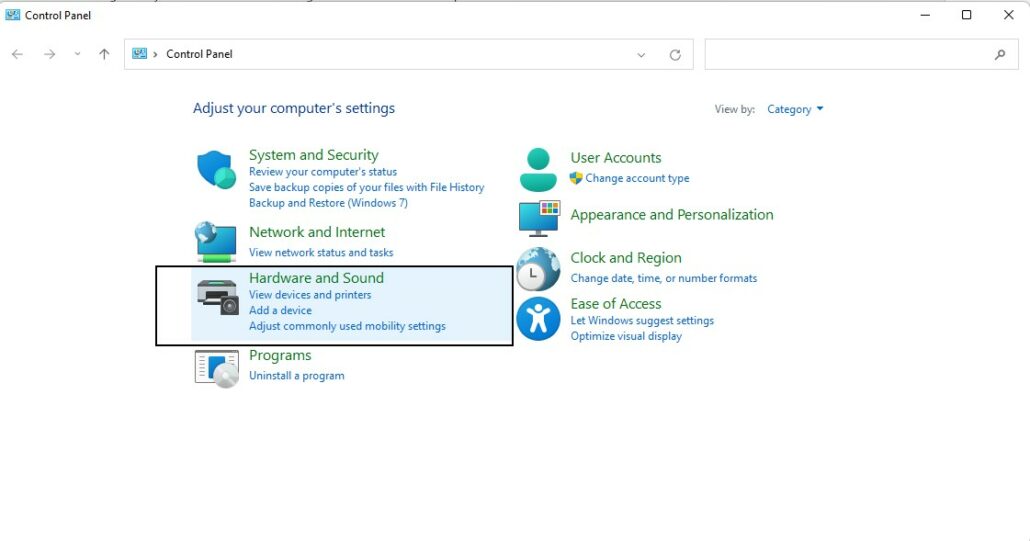Click Change account type link
This screenshot has height=541, width=1030.
coord(637,178)
